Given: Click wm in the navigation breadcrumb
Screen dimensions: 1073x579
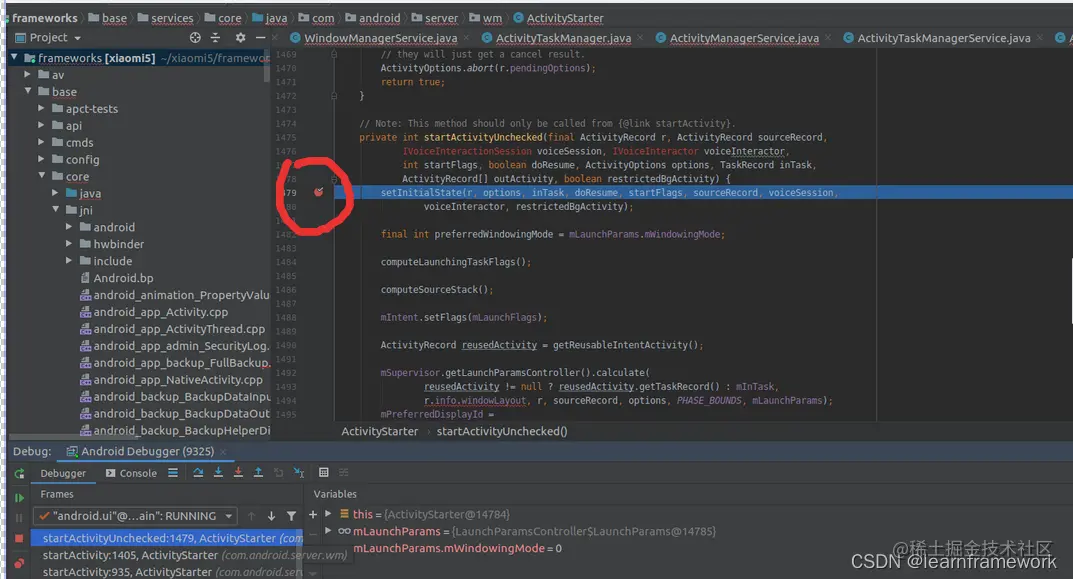Looking at the screenshot, I should pyautogui.click(x=492, y=18).
